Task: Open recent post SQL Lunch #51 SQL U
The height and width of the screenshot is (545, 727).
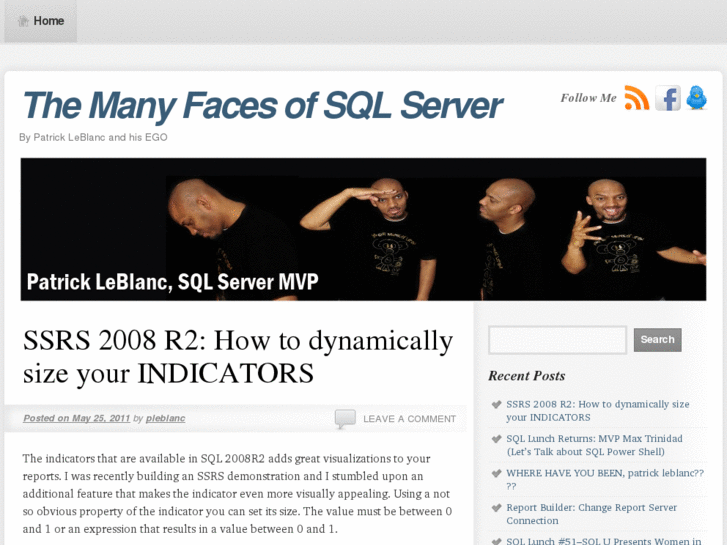Action: pyautogui.click(x=604, y=540)
